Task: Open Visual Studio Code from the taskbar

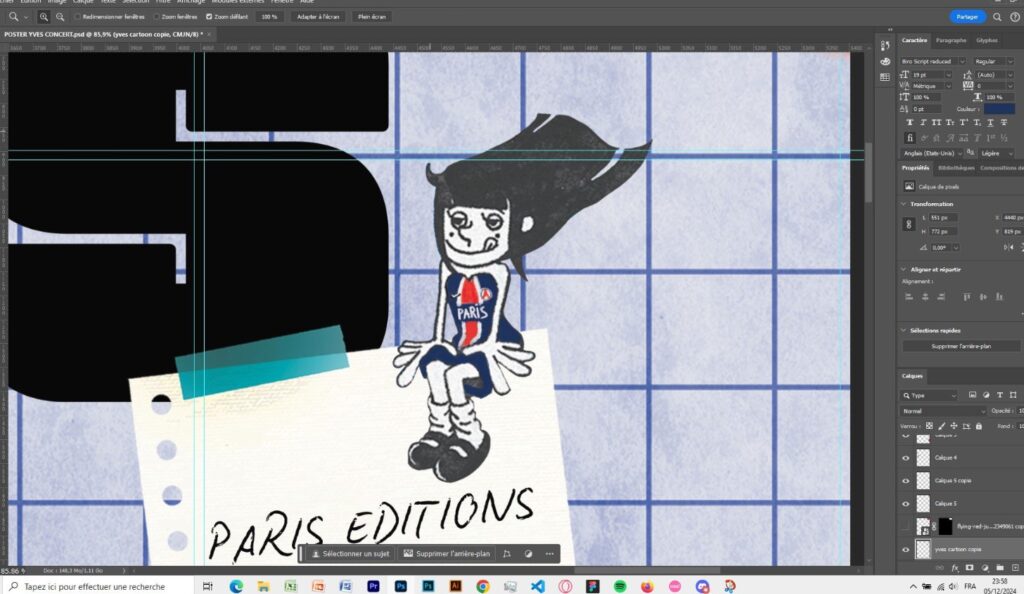Action: click(537, 586)
